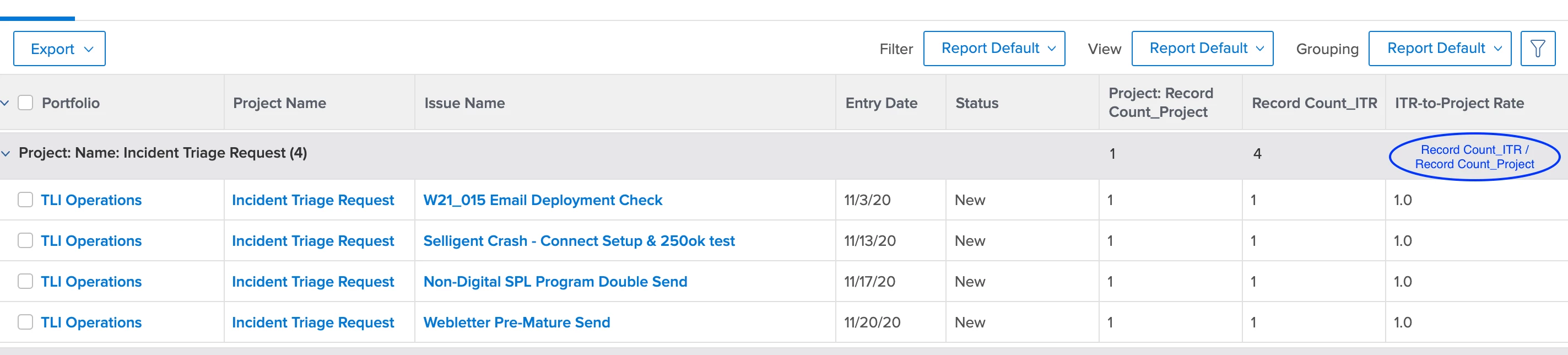Screen dimensions: 1568x355
Task: Toggle the select-all checkbox in header
Action: [x=25, y=103]
